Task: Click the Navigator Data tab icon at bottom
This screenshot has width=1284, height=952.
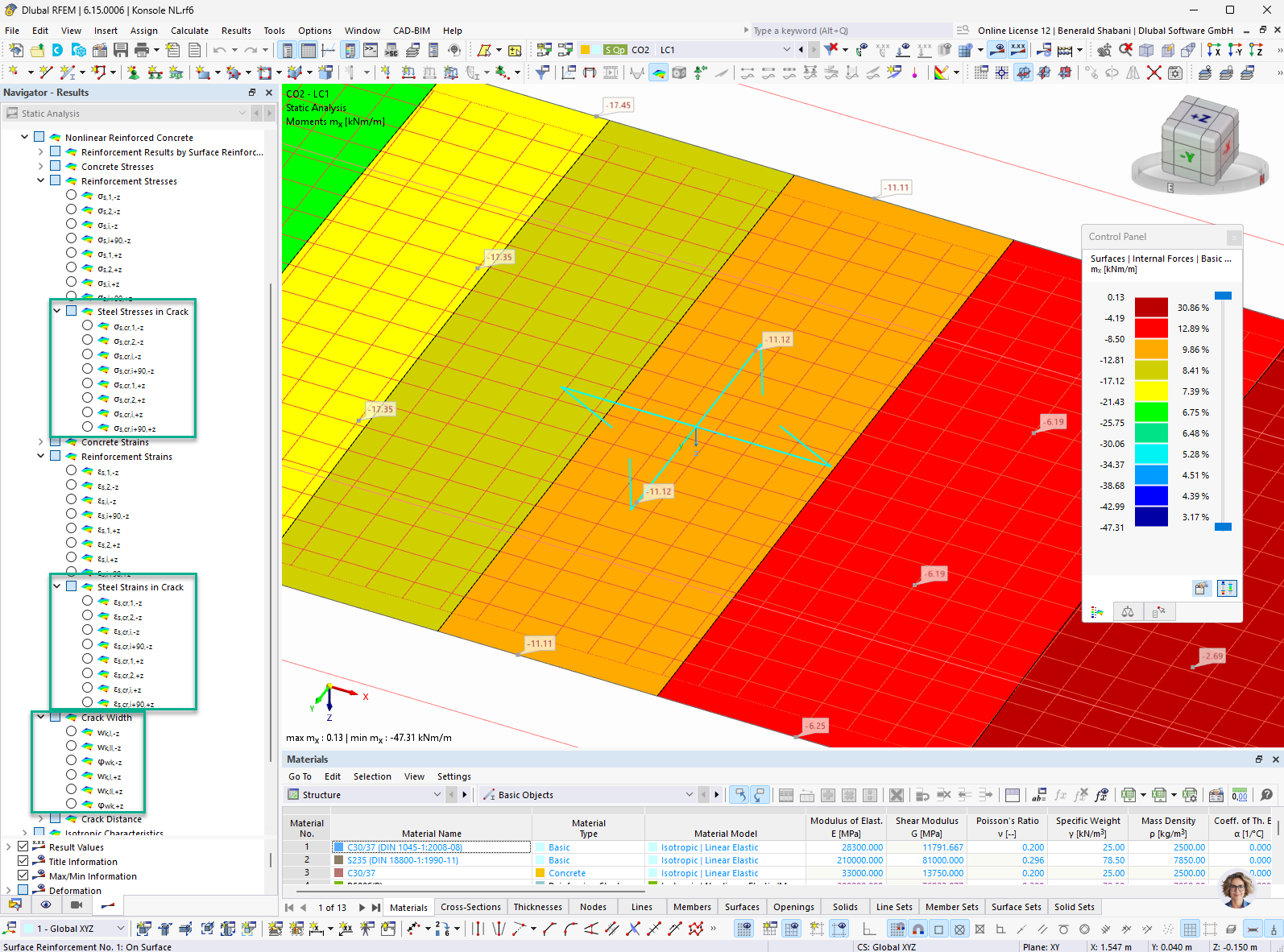Action: tap(15, 904)
